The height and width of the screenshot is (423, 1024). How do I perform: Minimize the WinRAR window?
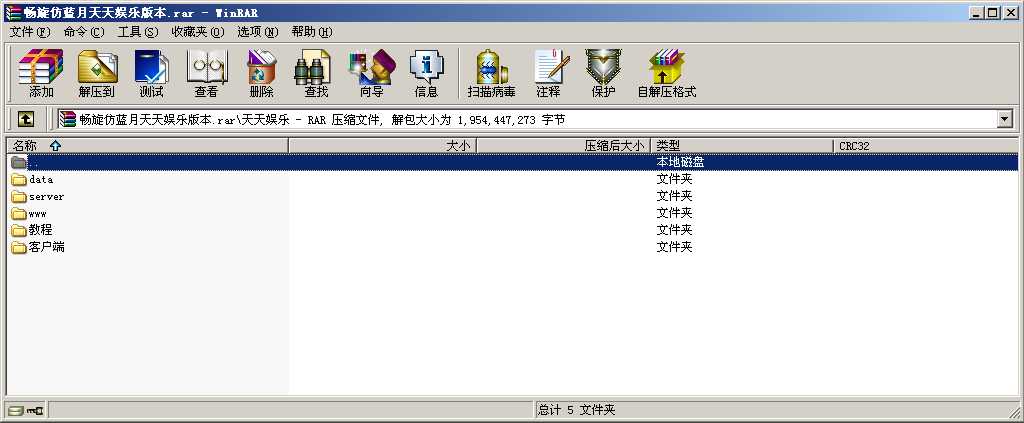(976, 12)
